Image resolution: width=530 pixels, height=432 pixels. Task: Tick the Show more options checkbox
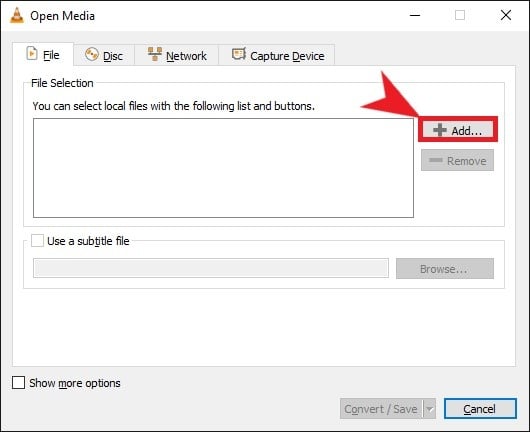coord(18,383)
